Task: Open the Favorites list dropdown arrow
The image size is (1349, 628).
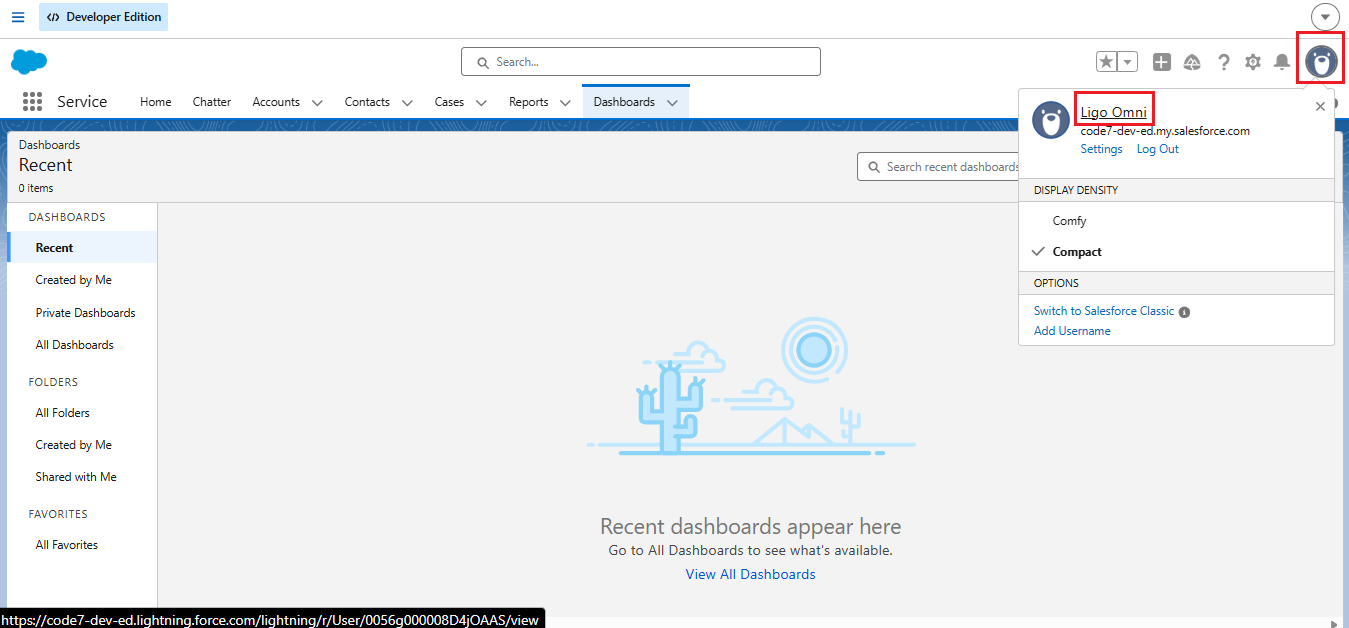Action: 1128,62
